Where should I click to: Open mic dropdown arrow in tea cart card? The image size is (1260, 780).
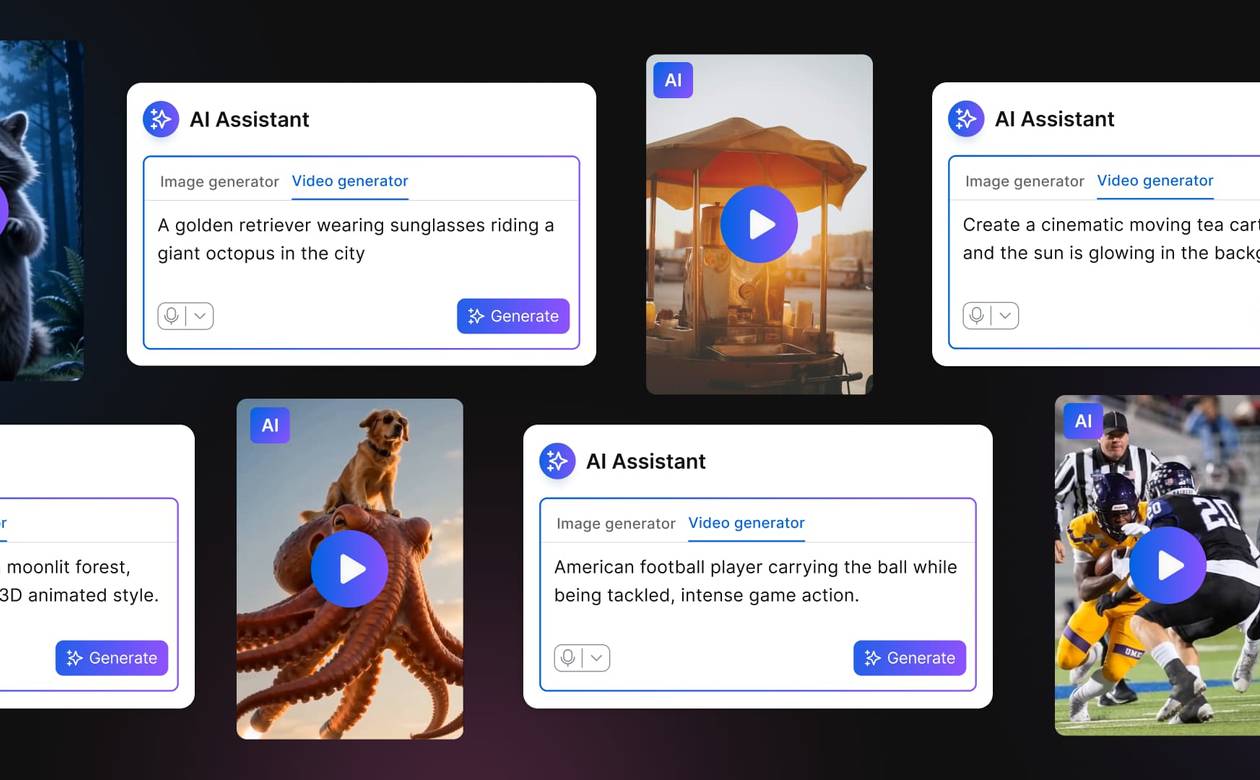(x=1005, y=316)
